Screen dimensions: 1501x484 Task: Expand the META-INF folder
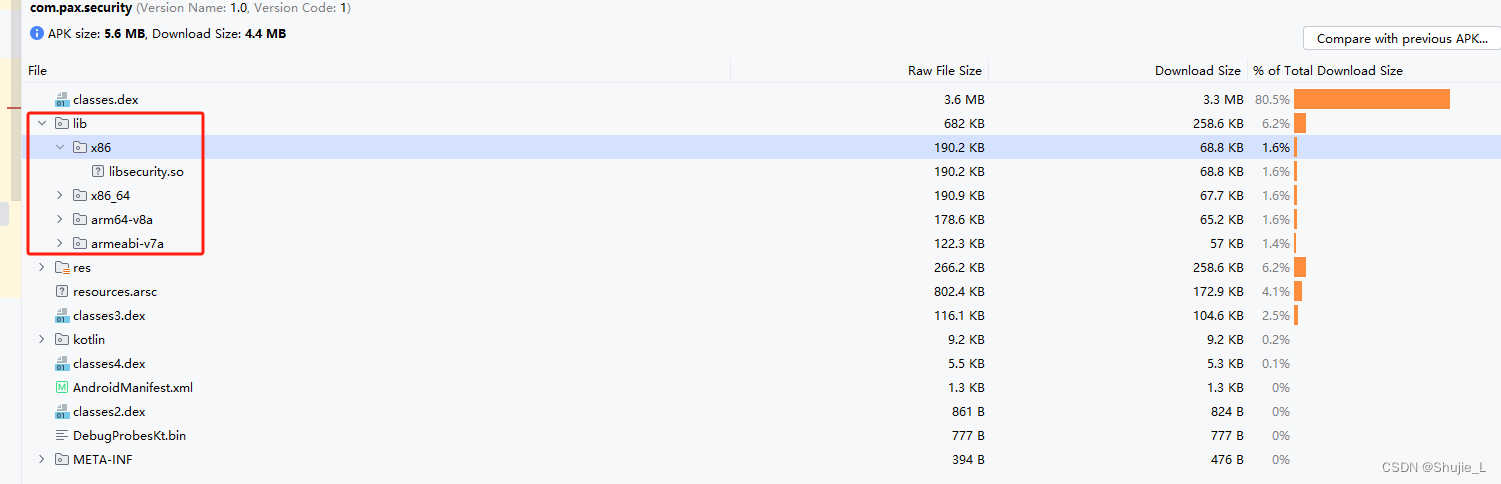tap(42, 460)
